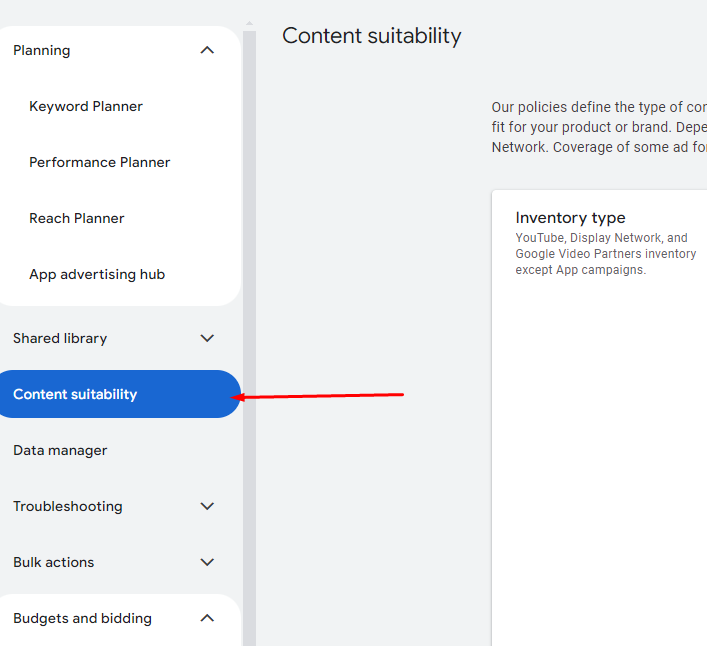Expand the Bulk actions chevron arrow

207,562
